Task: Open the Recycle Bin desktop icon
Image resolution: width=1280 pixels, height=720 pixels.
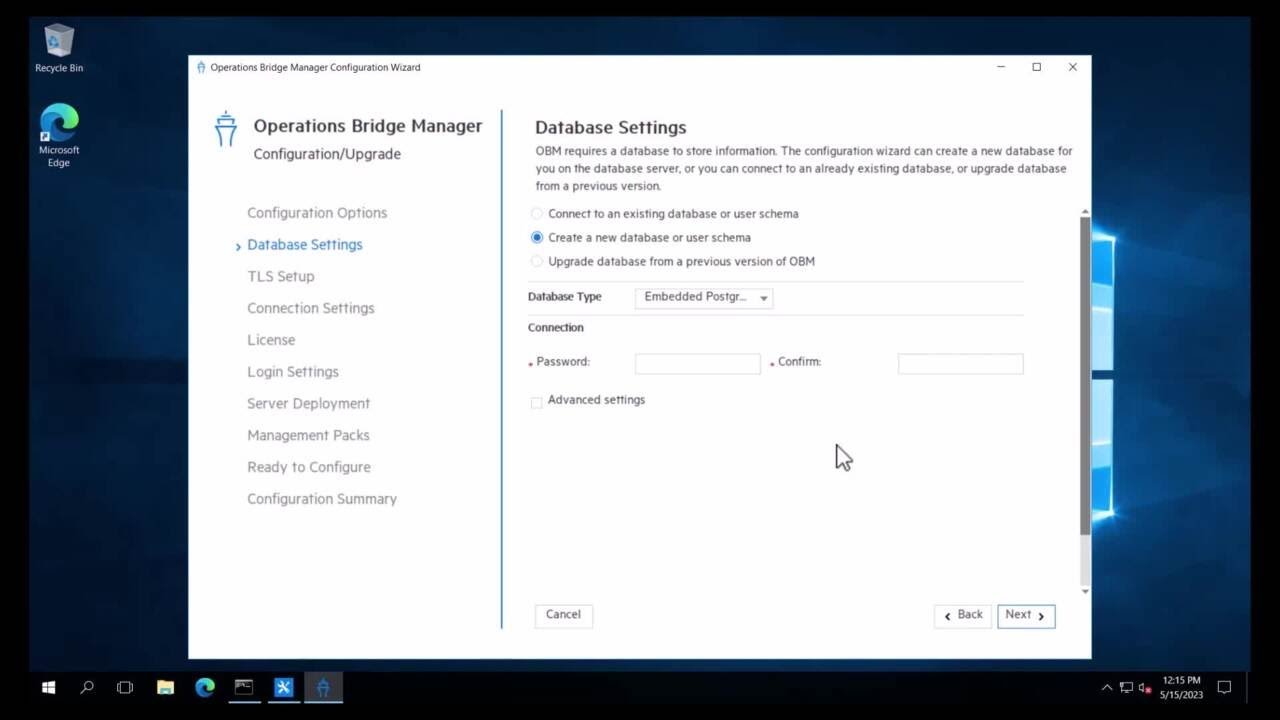Action: 59,48
